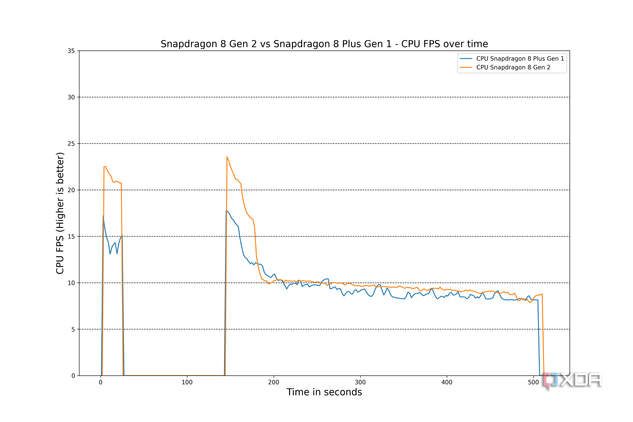Click the chart title about Snapdragon CPU FPS
The height and width of the screenshot is (422, 633).
point(324,44)
